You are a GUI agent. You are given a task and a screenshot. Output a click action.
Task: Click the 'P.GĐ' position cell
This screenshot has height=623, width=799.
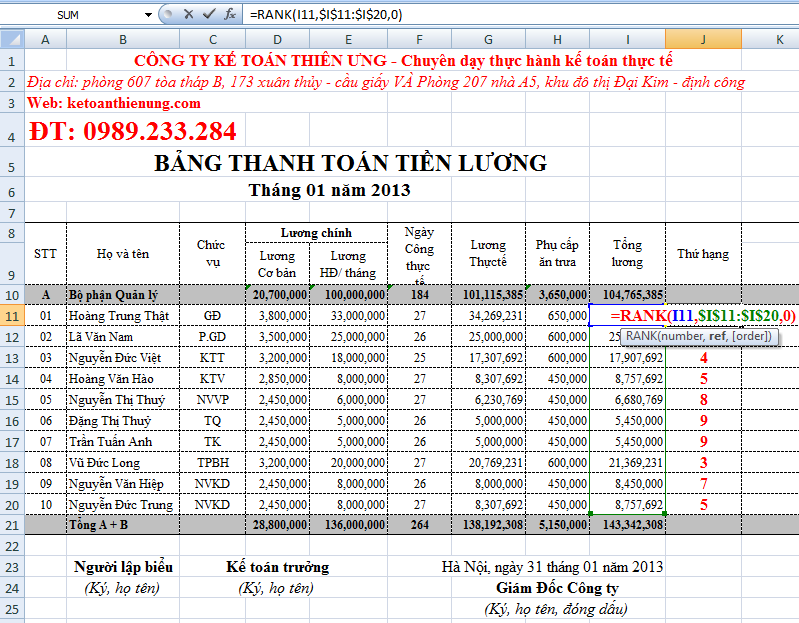point(212,337)
